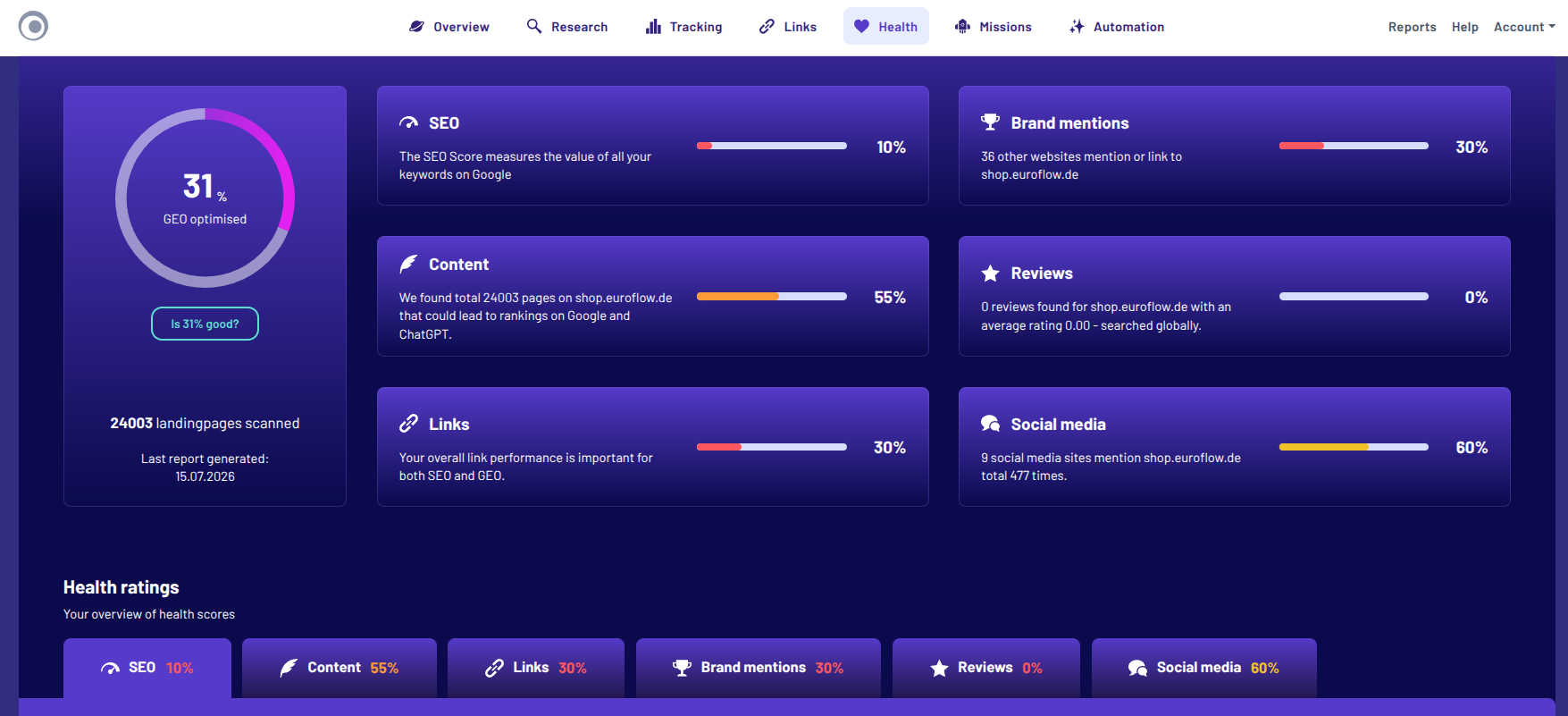This screenshot has height=716, width=1568.
Task: Click the Research magnifier icon
Action: click(534, 26)
